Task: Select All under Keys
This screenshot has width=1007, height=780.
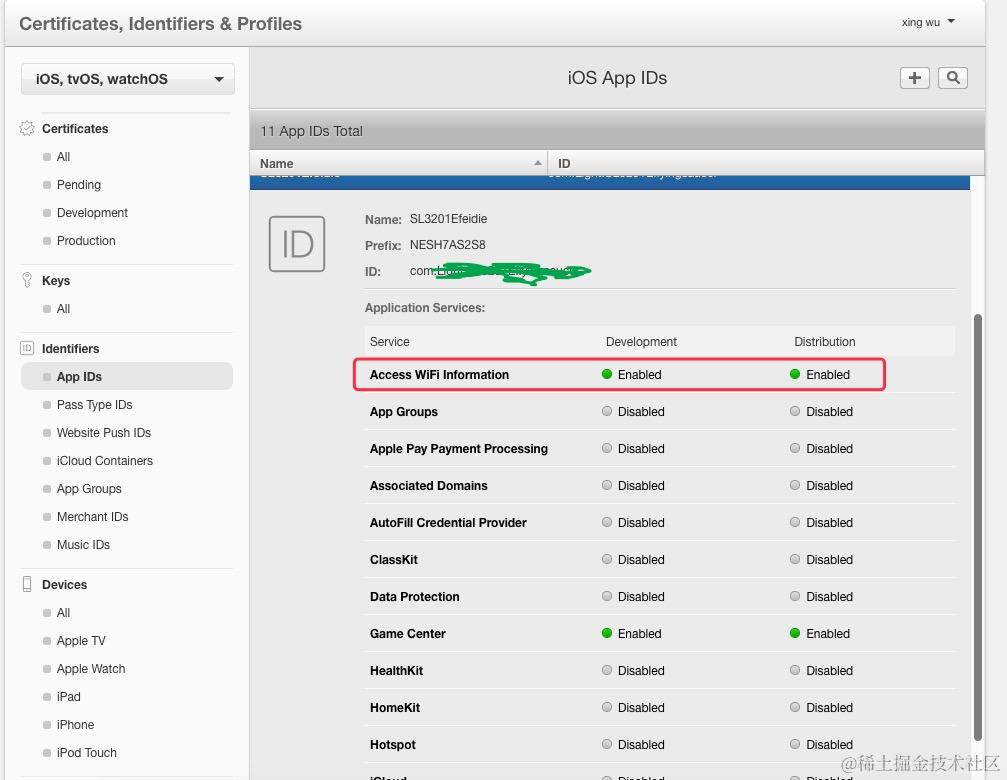Action: [x=64, y=309]
